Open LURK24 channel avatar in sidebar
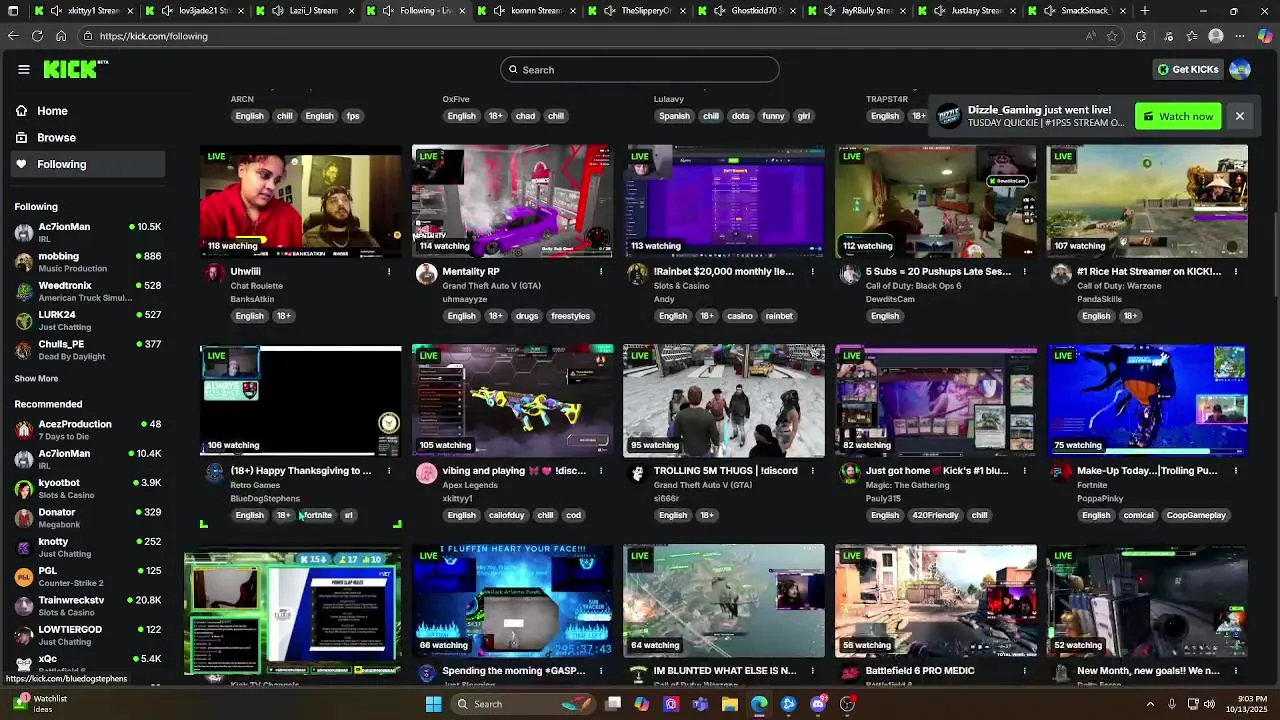Image resolution: width=1280 pixels, height=720 pixels. click(24, 320)
